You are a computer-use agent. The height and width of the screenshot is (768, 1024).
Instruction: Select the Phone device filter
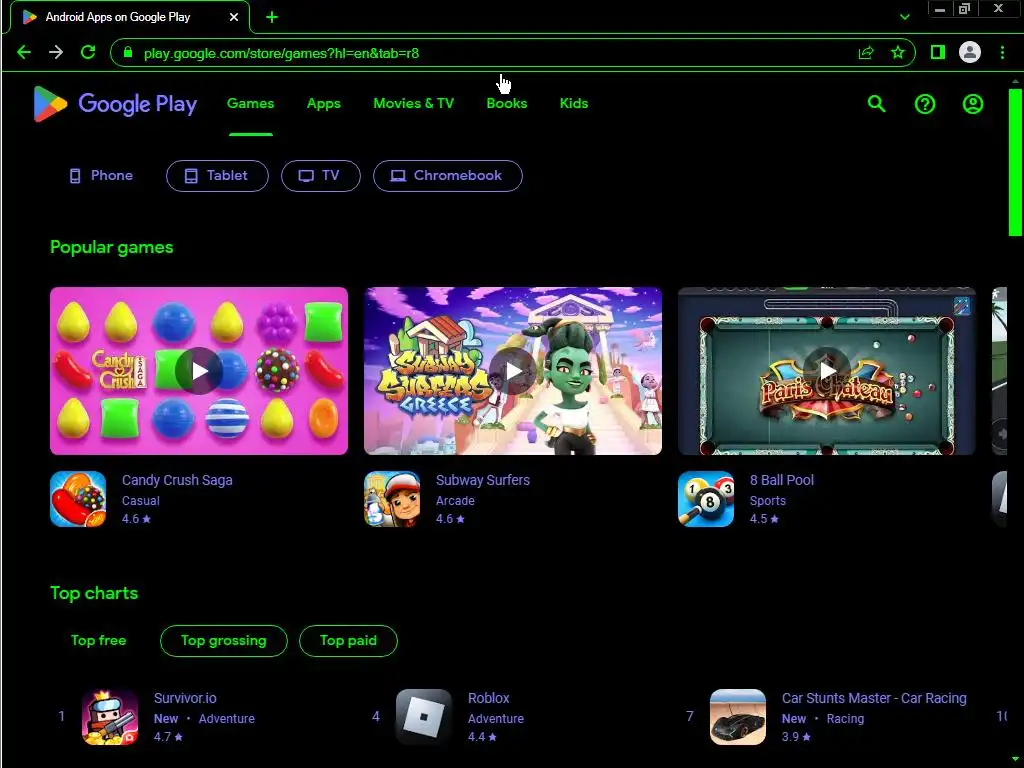(101, 176)
